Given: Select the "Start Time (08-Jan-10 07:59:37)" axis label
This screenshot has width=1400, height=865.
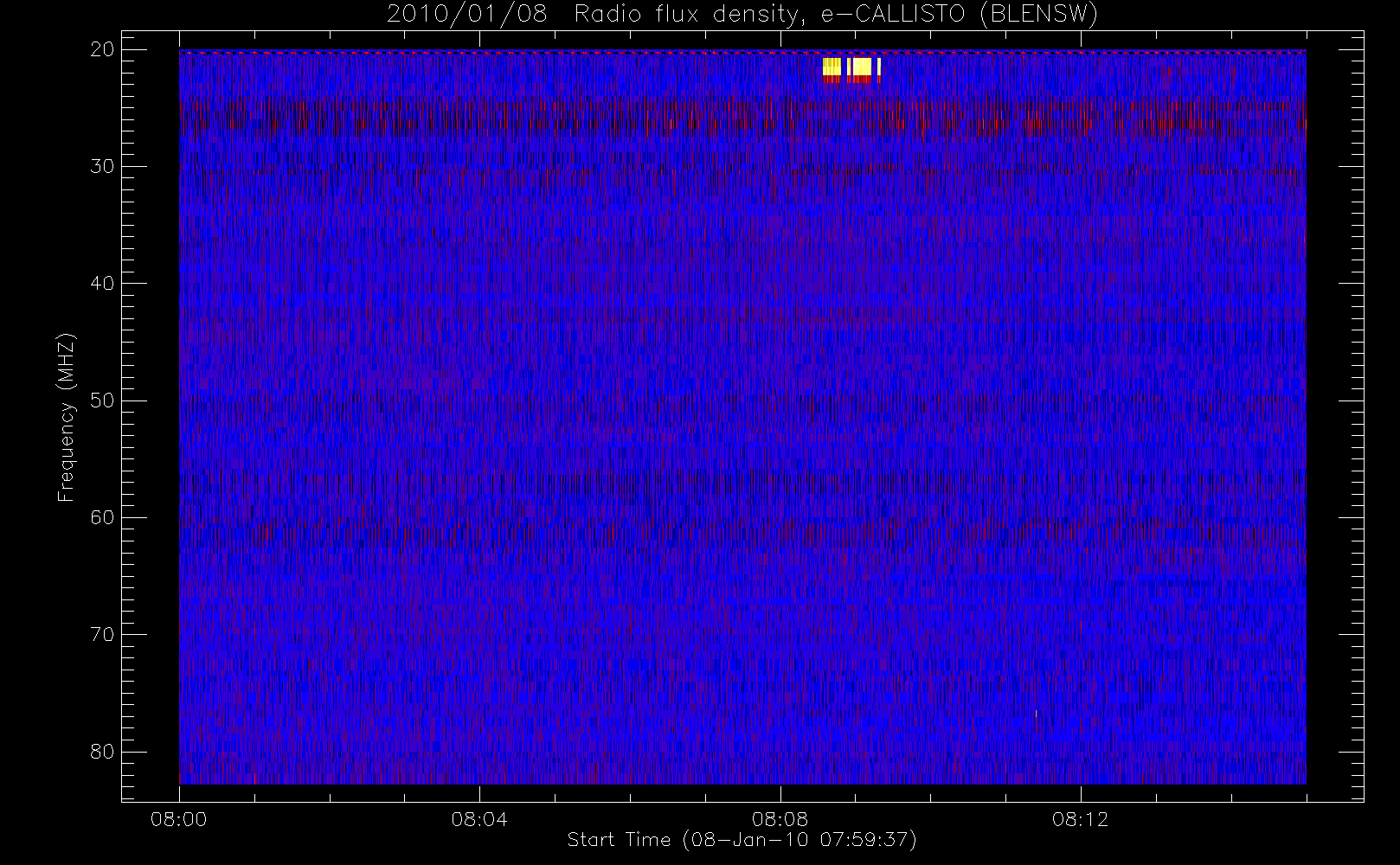Looking at the screenshot, I should (x=742, y=840).
